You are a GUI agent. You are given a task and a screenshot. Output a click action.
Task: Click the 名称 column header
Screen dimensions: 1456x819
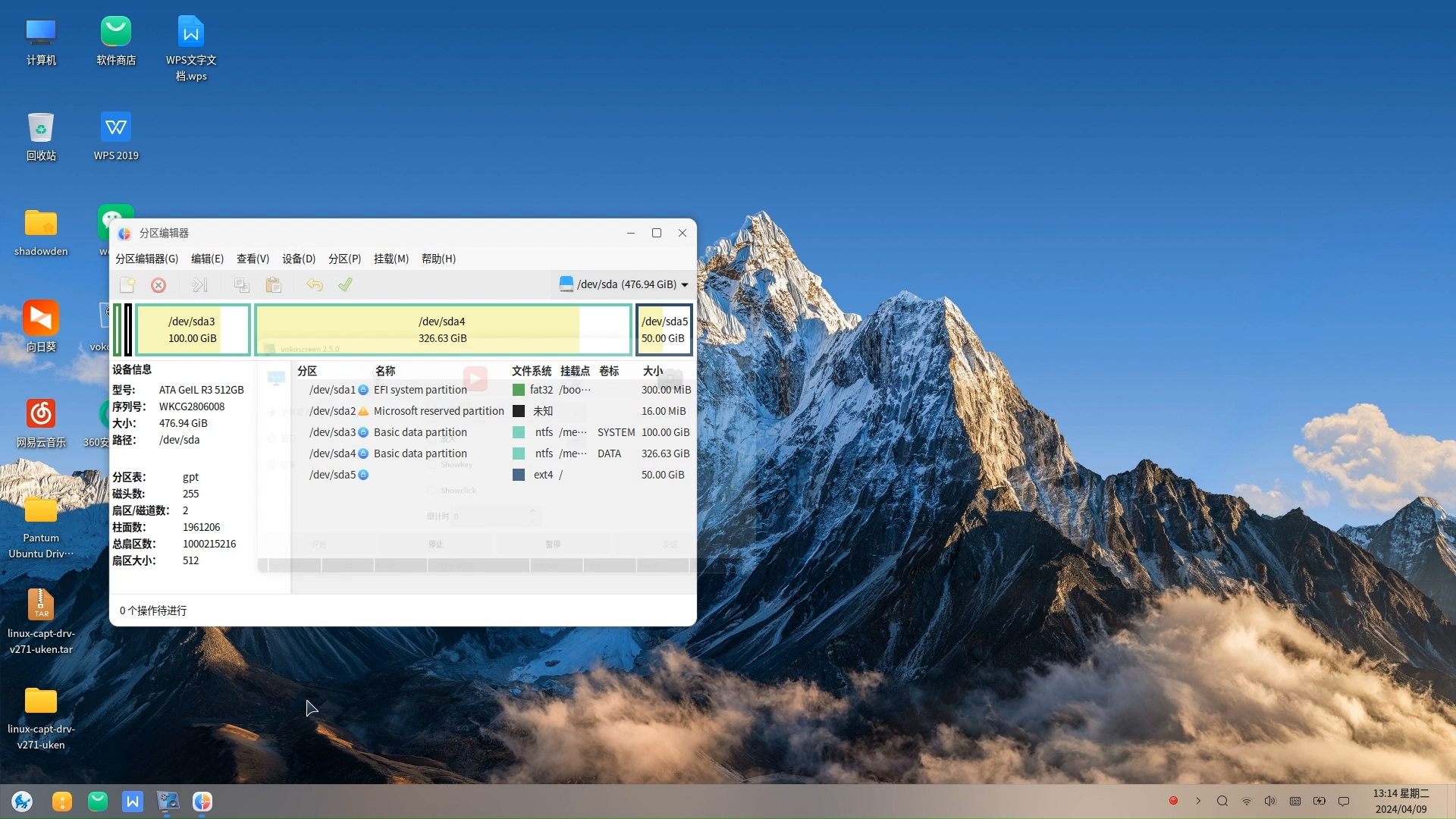[385, 371]
